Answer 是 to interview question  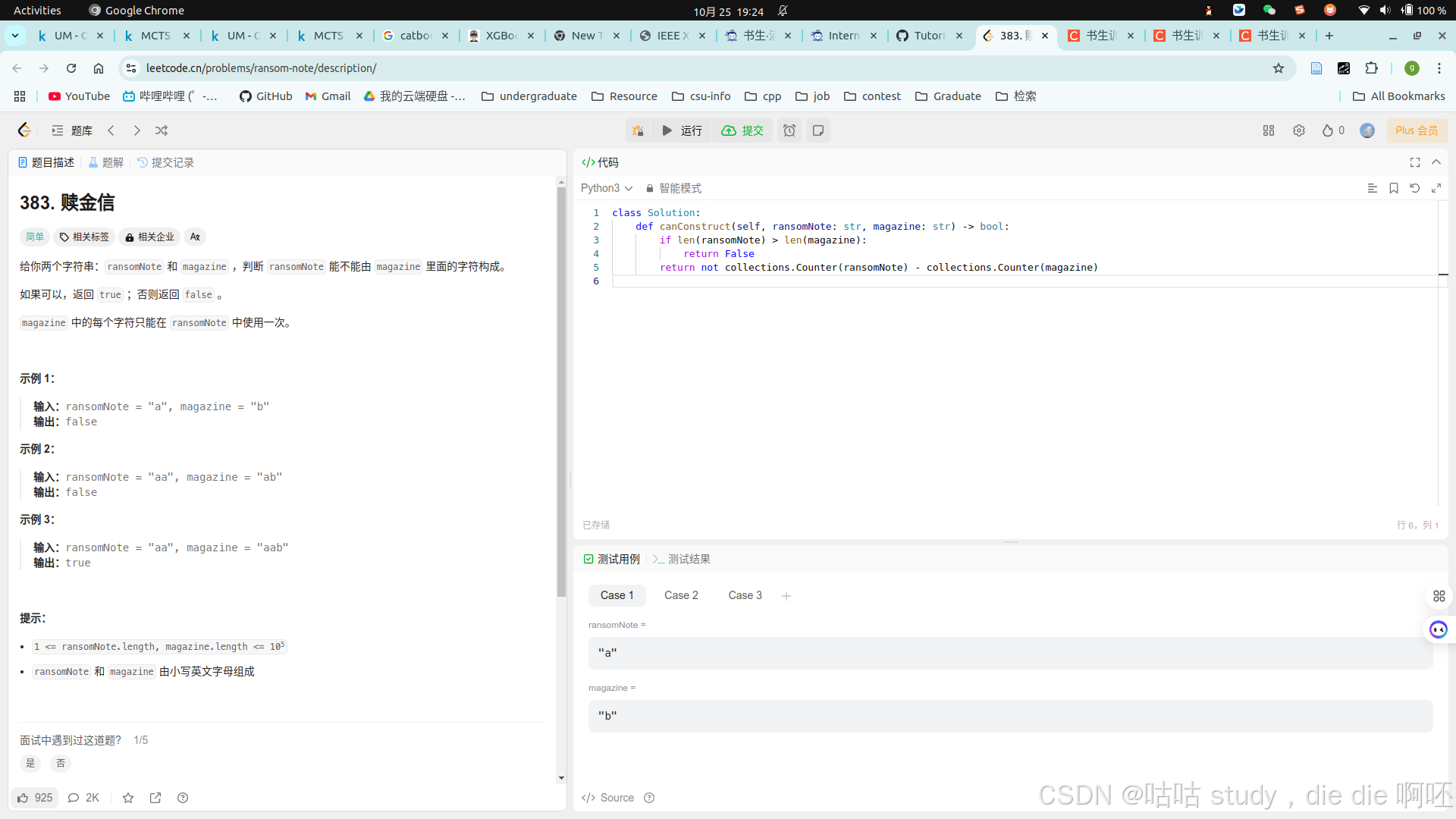tap(30, 764)
